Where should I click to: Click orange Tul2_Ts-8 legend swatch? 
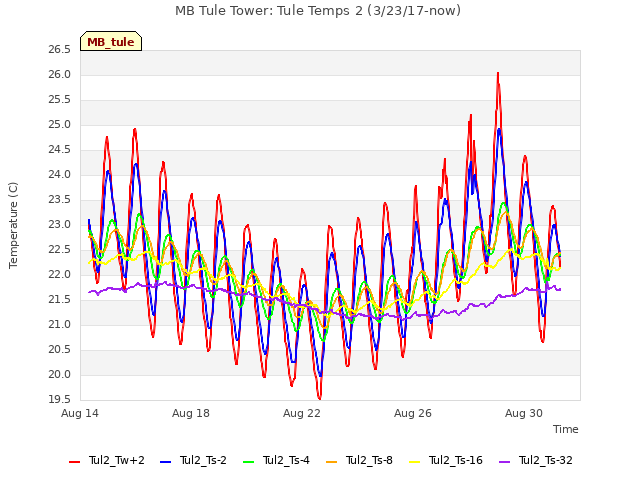[332, 462]
